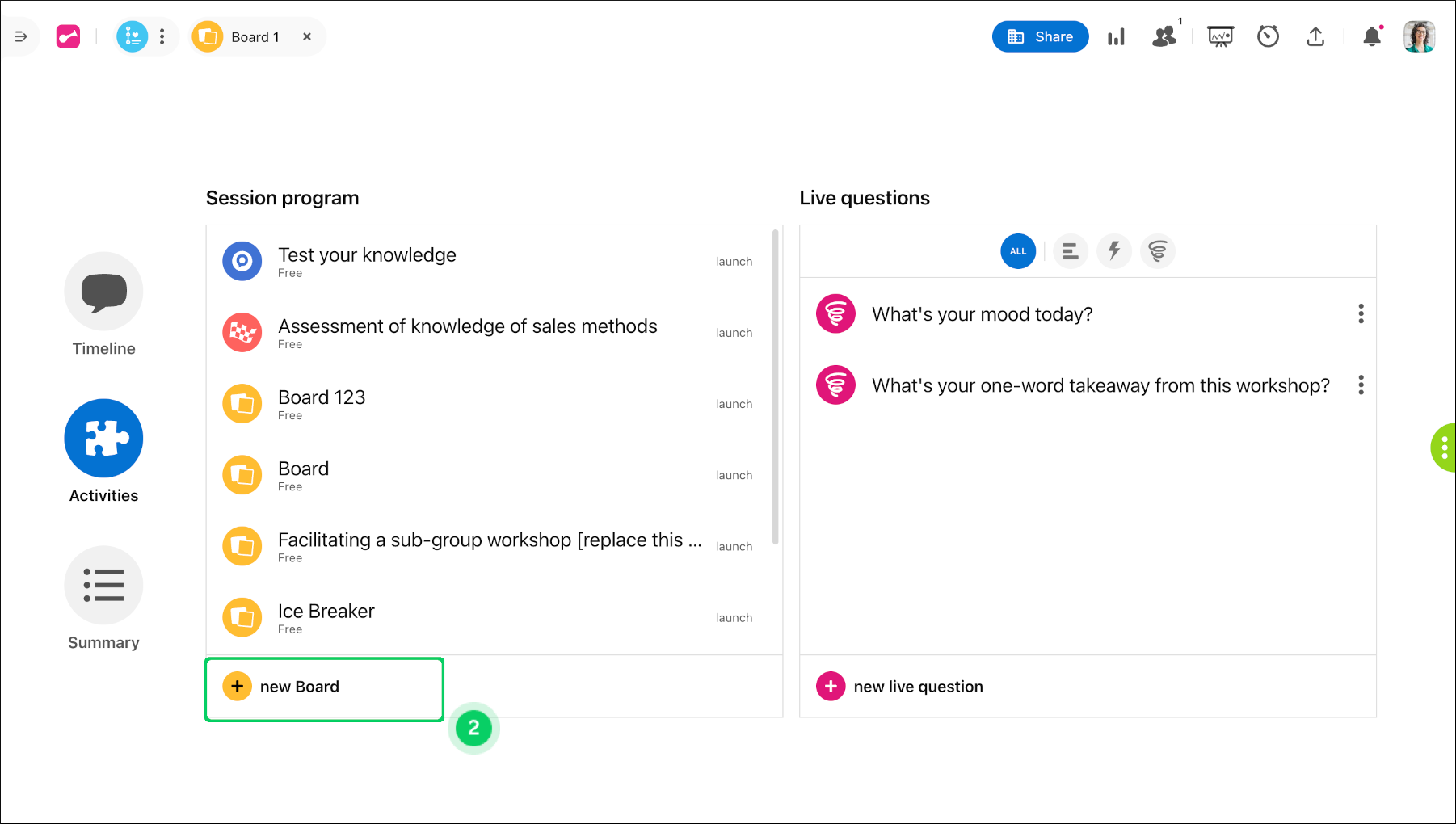Open the session options three-dot menu
Viewport: 1456px width, 824px height.
pyautogui.click(x=162, y=36)
